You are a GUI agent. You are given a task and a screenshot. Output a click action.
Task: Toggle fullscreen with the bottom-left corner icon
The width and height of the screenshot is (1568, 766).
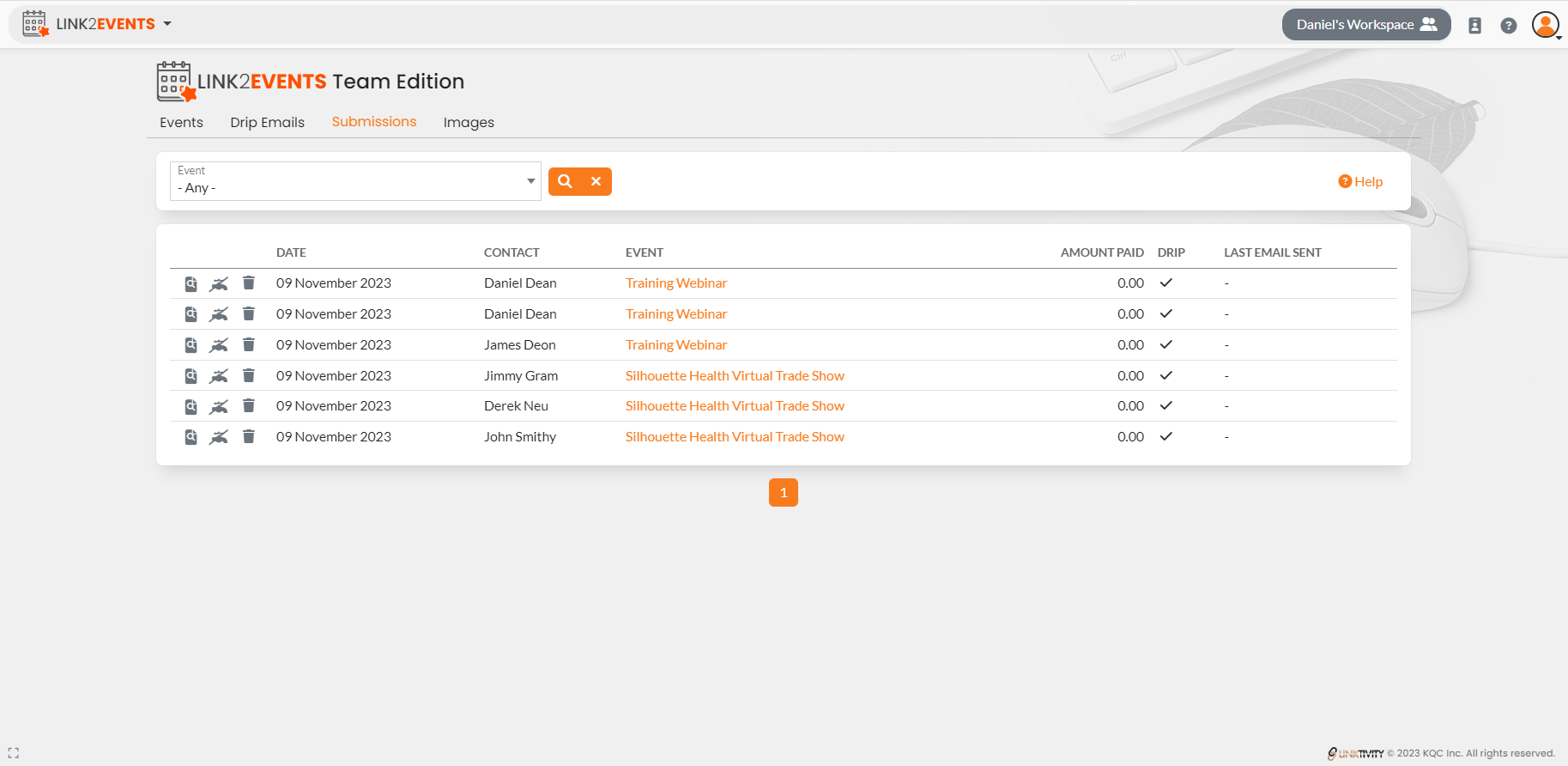pos(13,753)
